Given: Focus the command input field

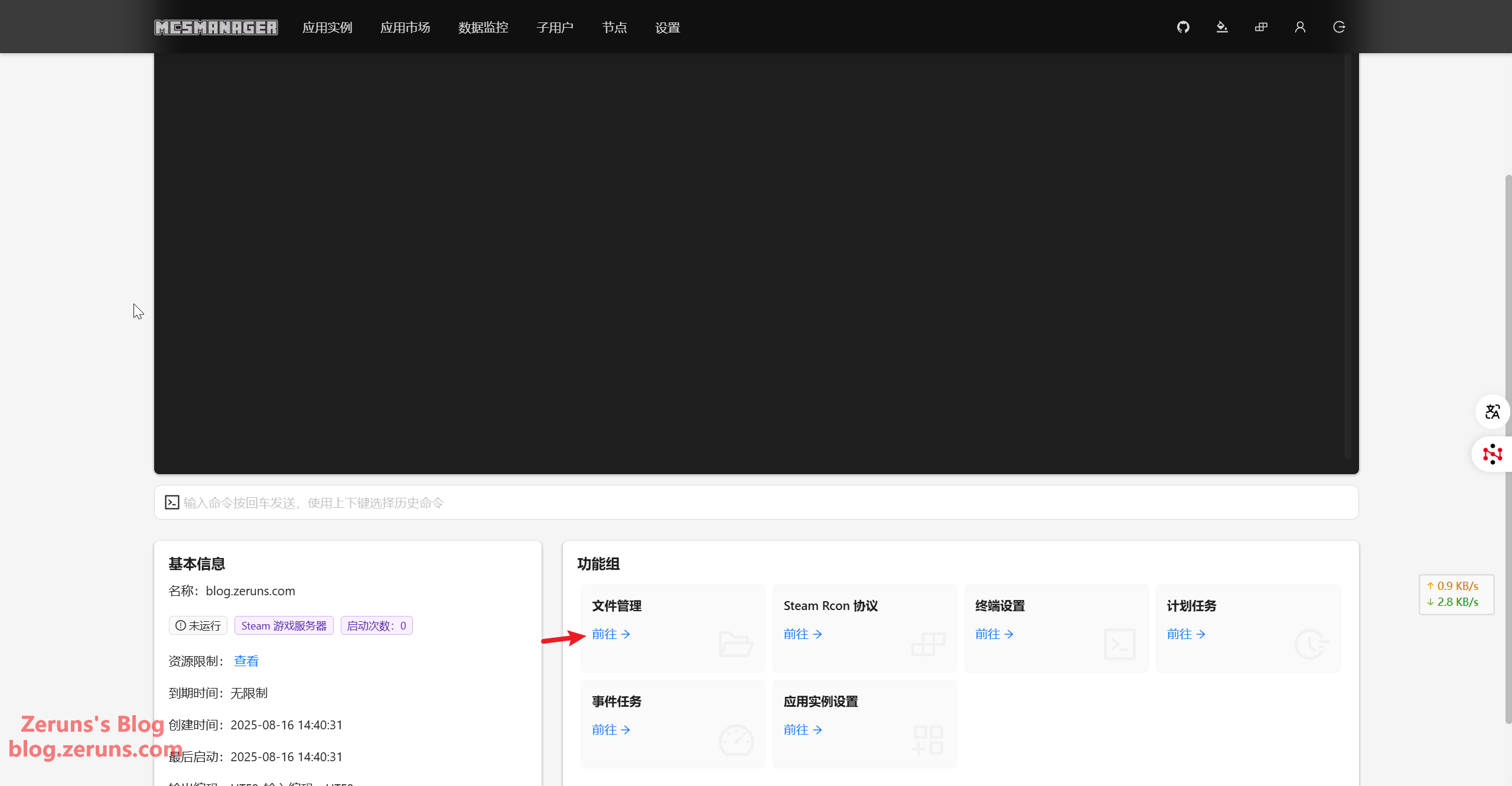Looking at the screenshot, I should pyautogui.click(x=756, y=503).
